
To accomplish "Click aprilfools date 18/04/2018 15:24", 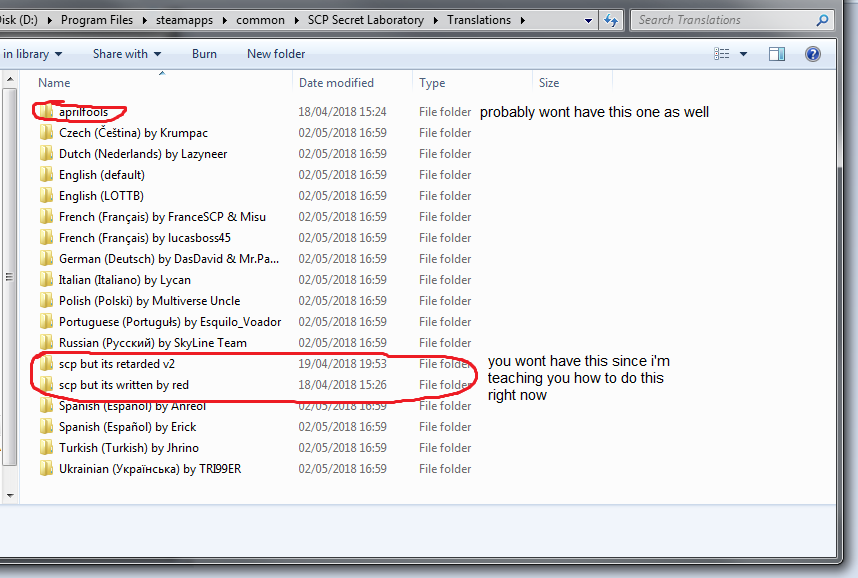I will pos(342,112).
